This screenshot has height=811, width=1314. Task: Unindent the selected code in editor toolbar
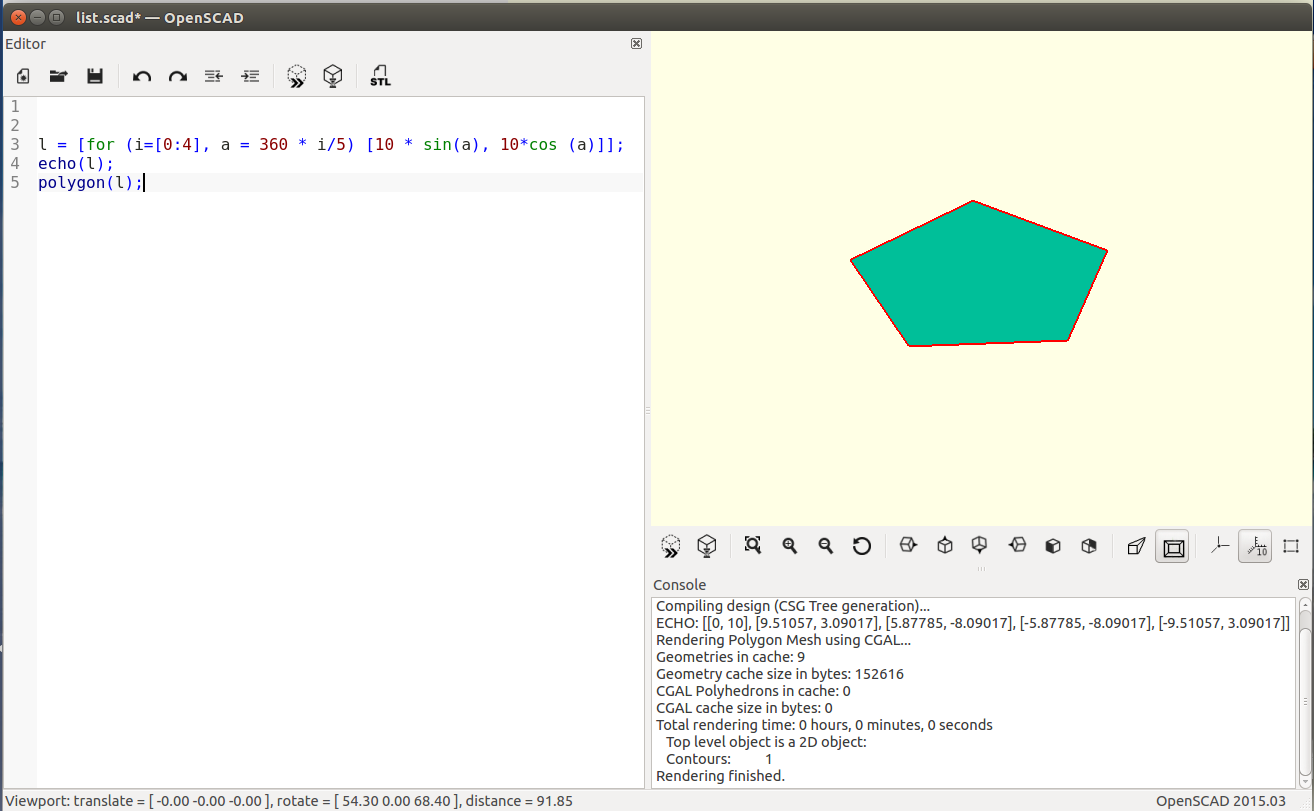tap(213, 76)
